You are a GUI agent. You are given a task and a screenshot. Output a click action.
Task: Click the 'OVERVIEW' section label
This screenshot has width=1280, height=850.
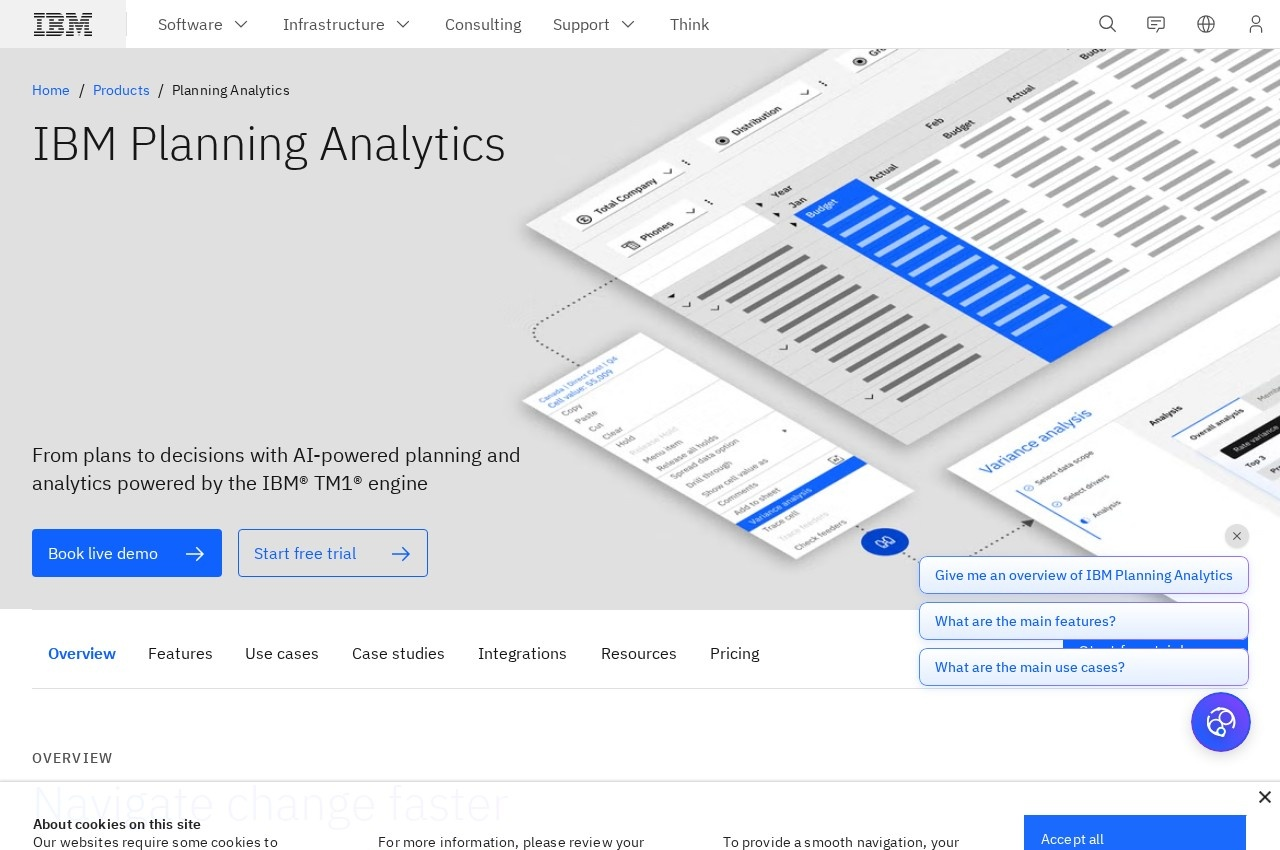pos(72,758)
